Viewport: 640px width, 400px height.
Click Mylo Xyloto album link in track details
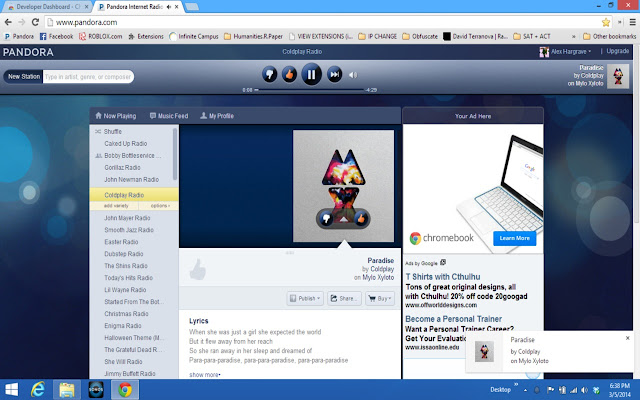(378, 278)
